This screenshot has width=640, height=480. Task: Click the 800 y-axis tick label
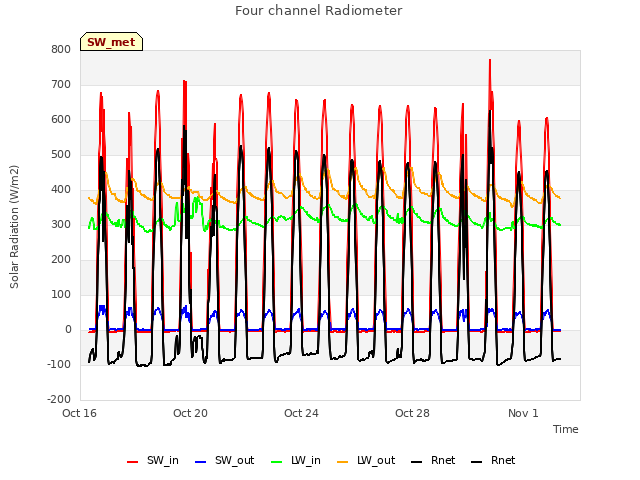click(61, 49)
